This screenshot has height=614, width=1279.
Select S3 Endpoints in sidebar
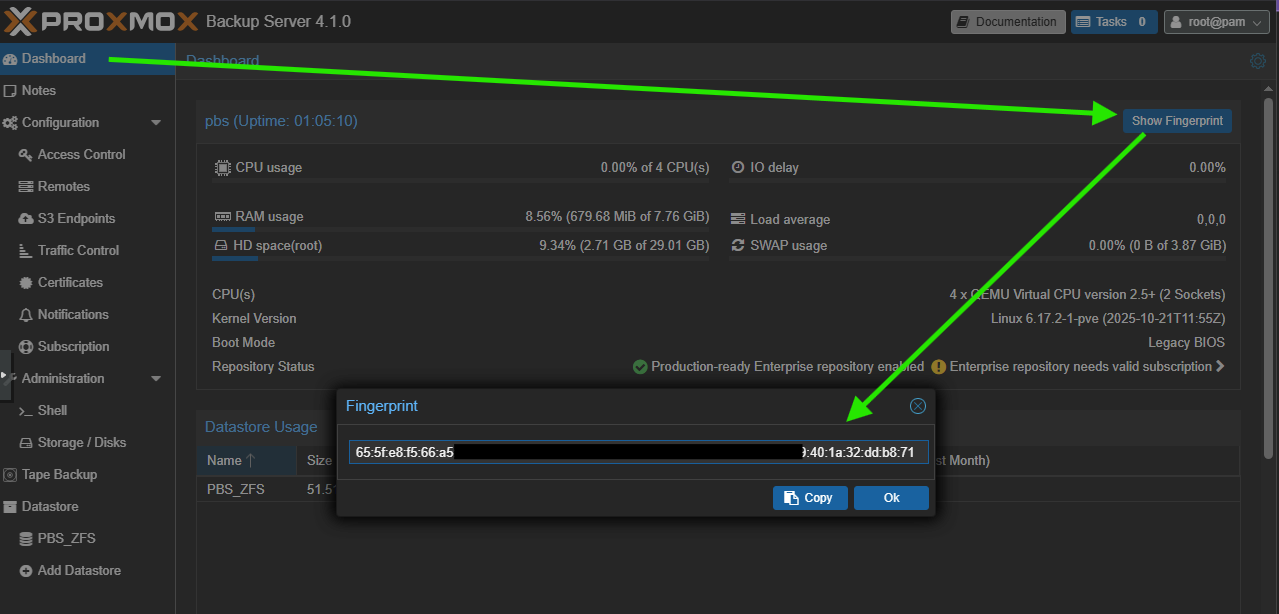pyautogui.click(x=76, y=218)
